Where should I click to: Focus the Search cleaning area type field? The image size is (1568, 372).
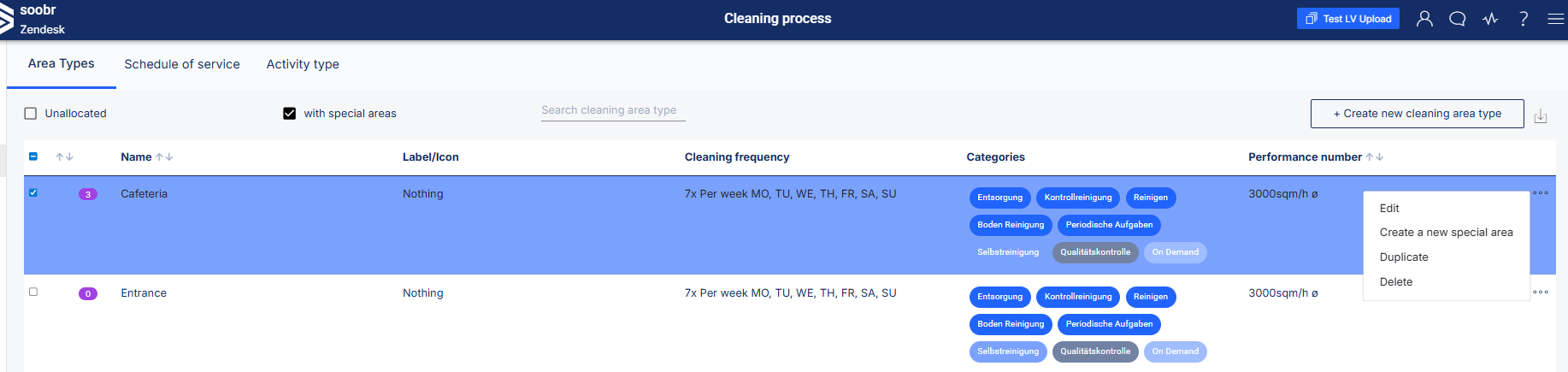click(x=613, y=110)
